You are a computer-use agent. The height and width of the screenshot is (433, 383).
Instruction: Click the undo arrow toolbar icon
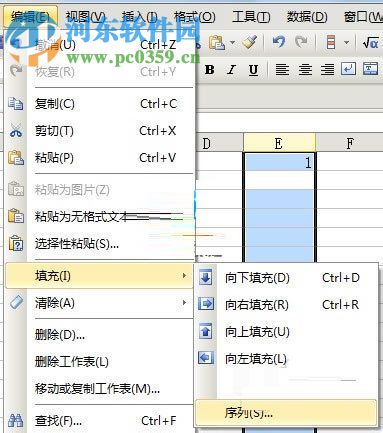279,42
